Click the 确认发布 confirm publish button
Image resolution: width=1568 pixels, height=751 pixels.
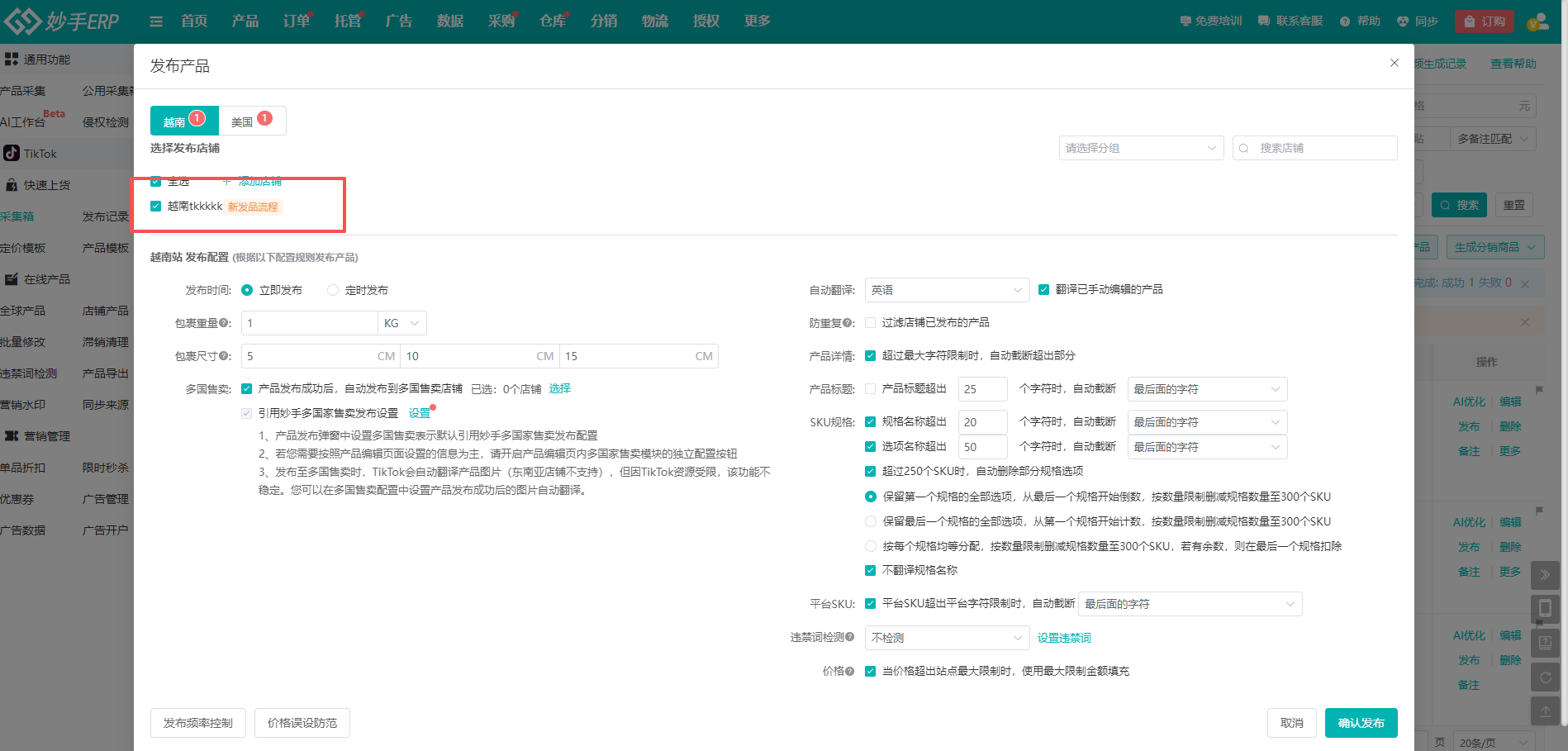[x=1361, y=722]
